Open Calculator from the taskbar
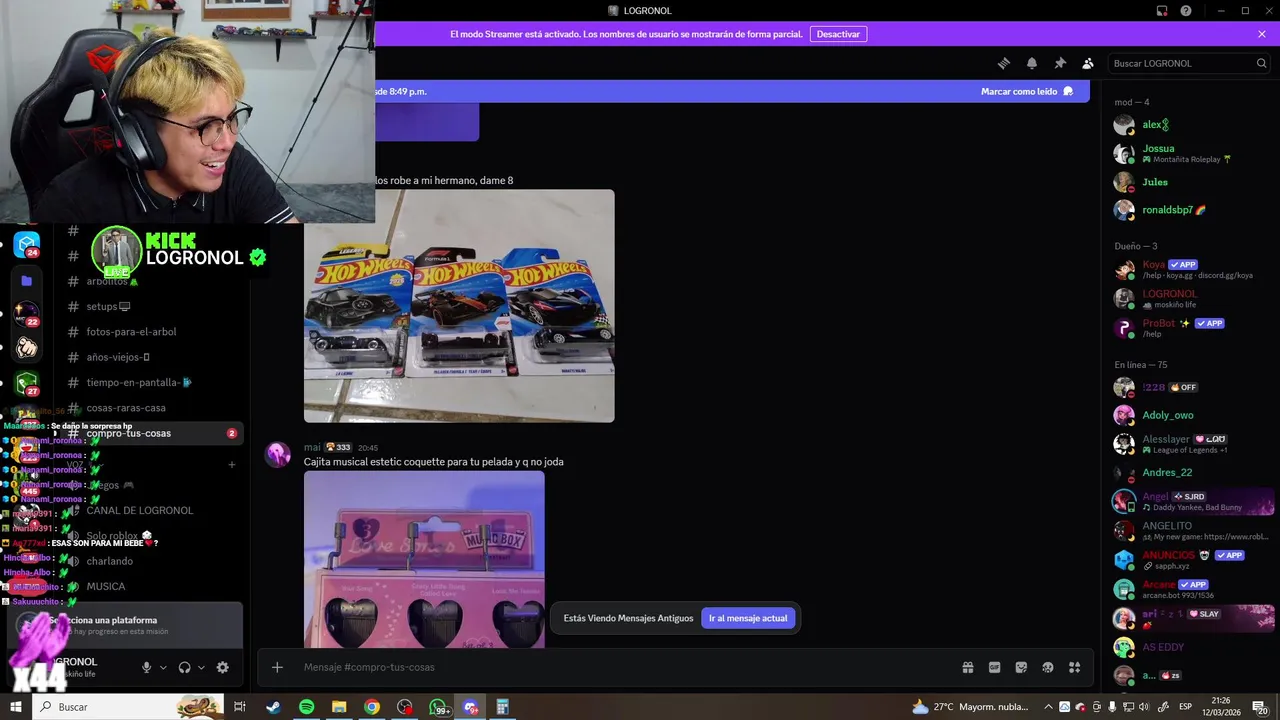The width and height of the screenshot is (1280, 720). [x=503, y=707]
